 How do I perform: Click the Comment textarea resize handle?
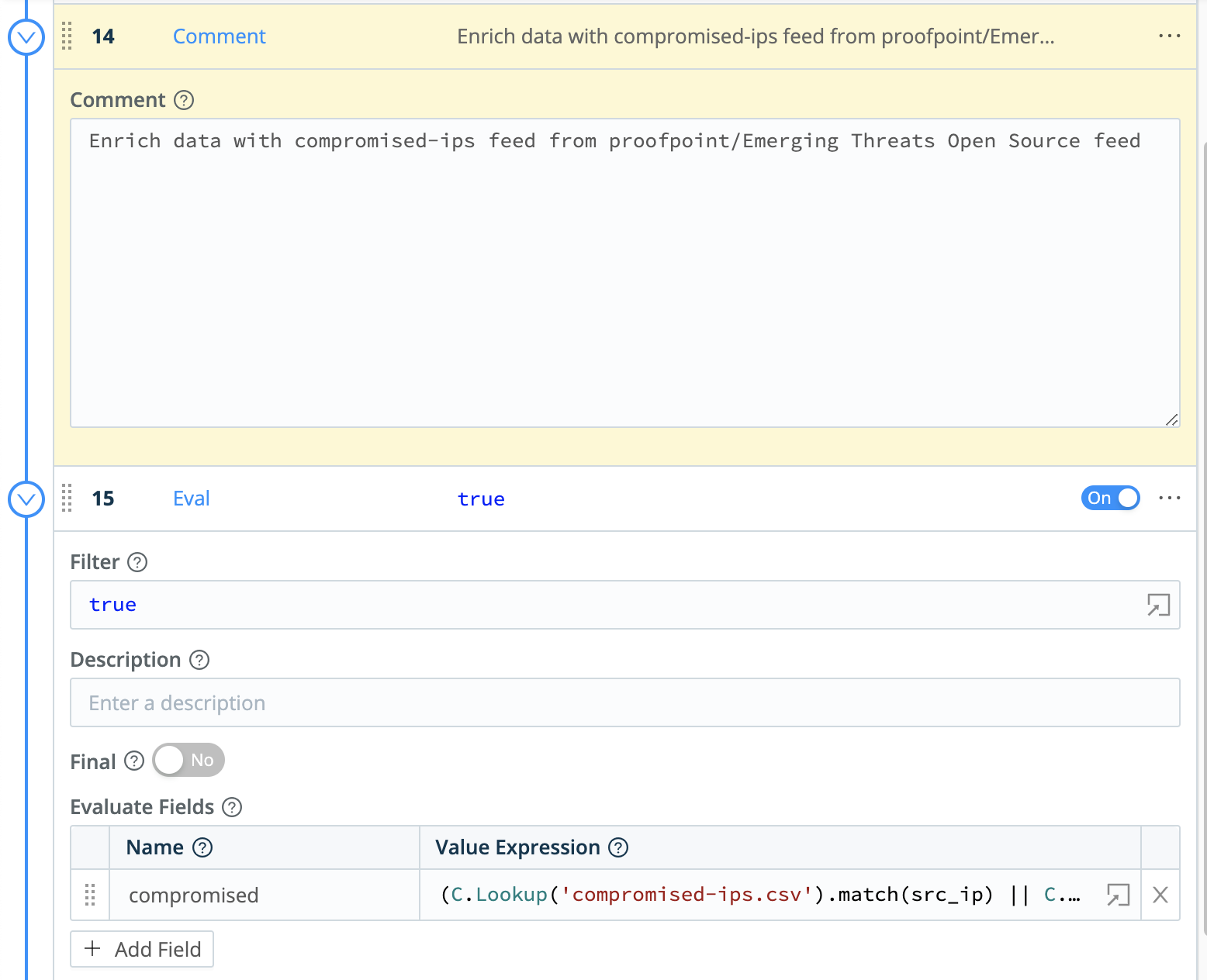(1171, 419)
